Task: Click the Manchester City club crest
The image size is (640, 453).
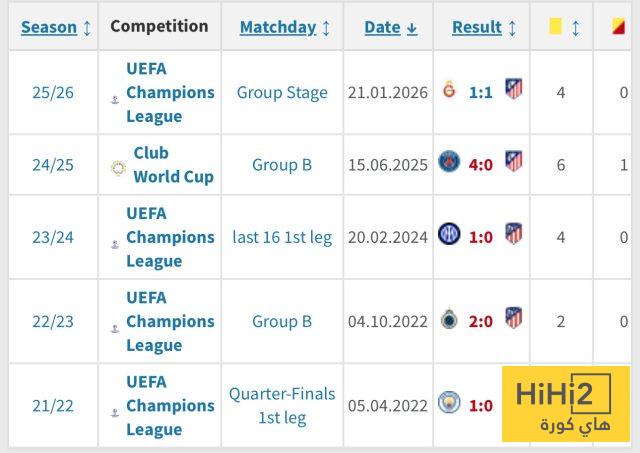Action: tap(449, 404)
